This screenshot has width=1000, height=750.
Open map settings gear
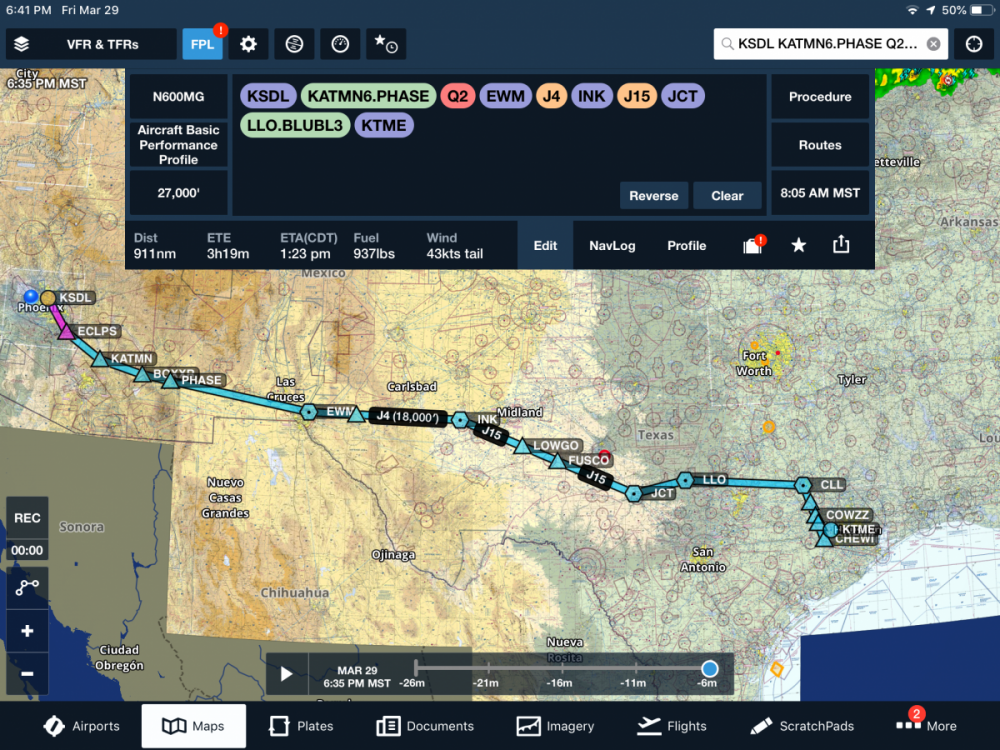tap(248, 44)
